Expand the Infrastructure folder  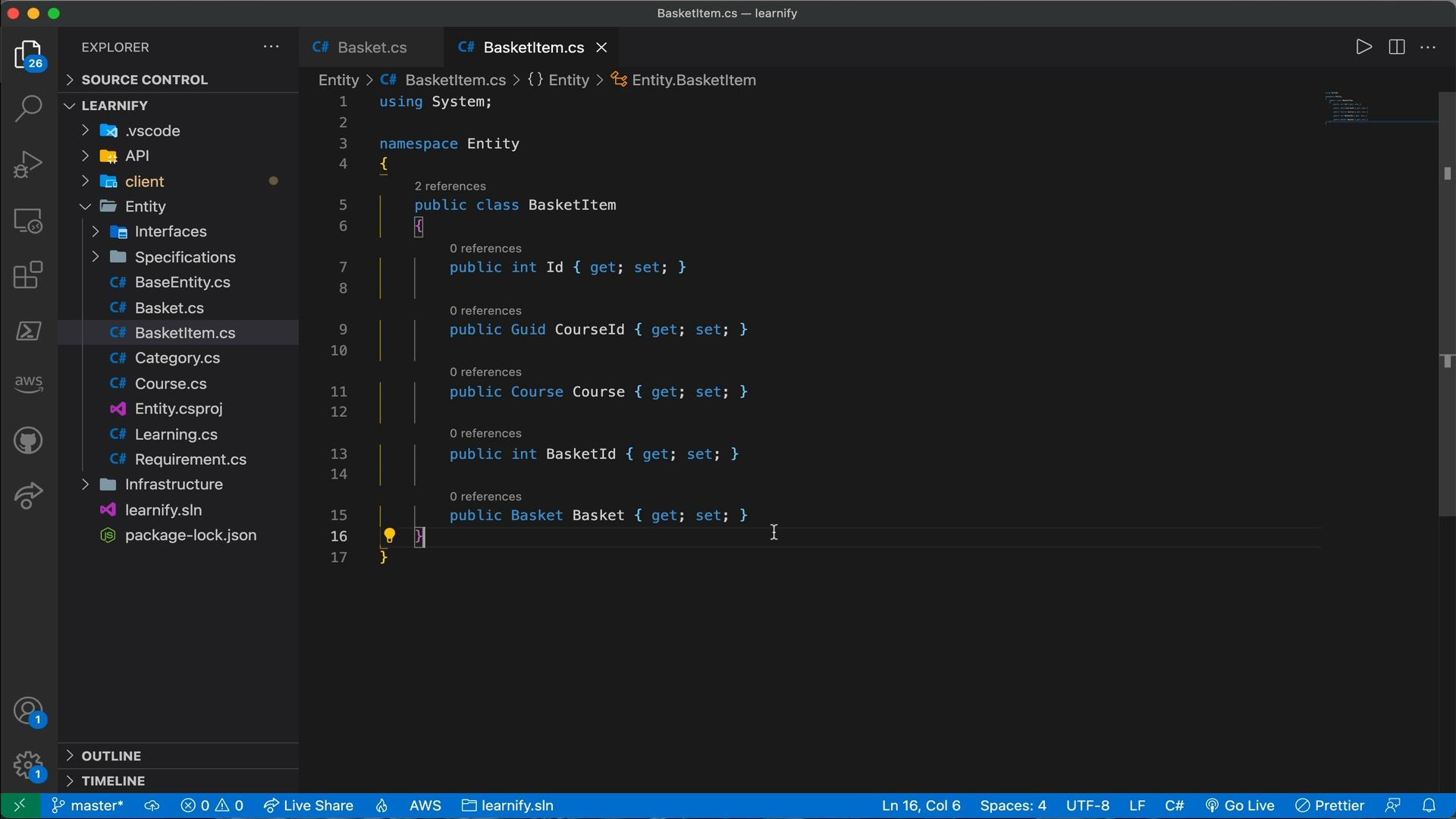coord(173,484)
